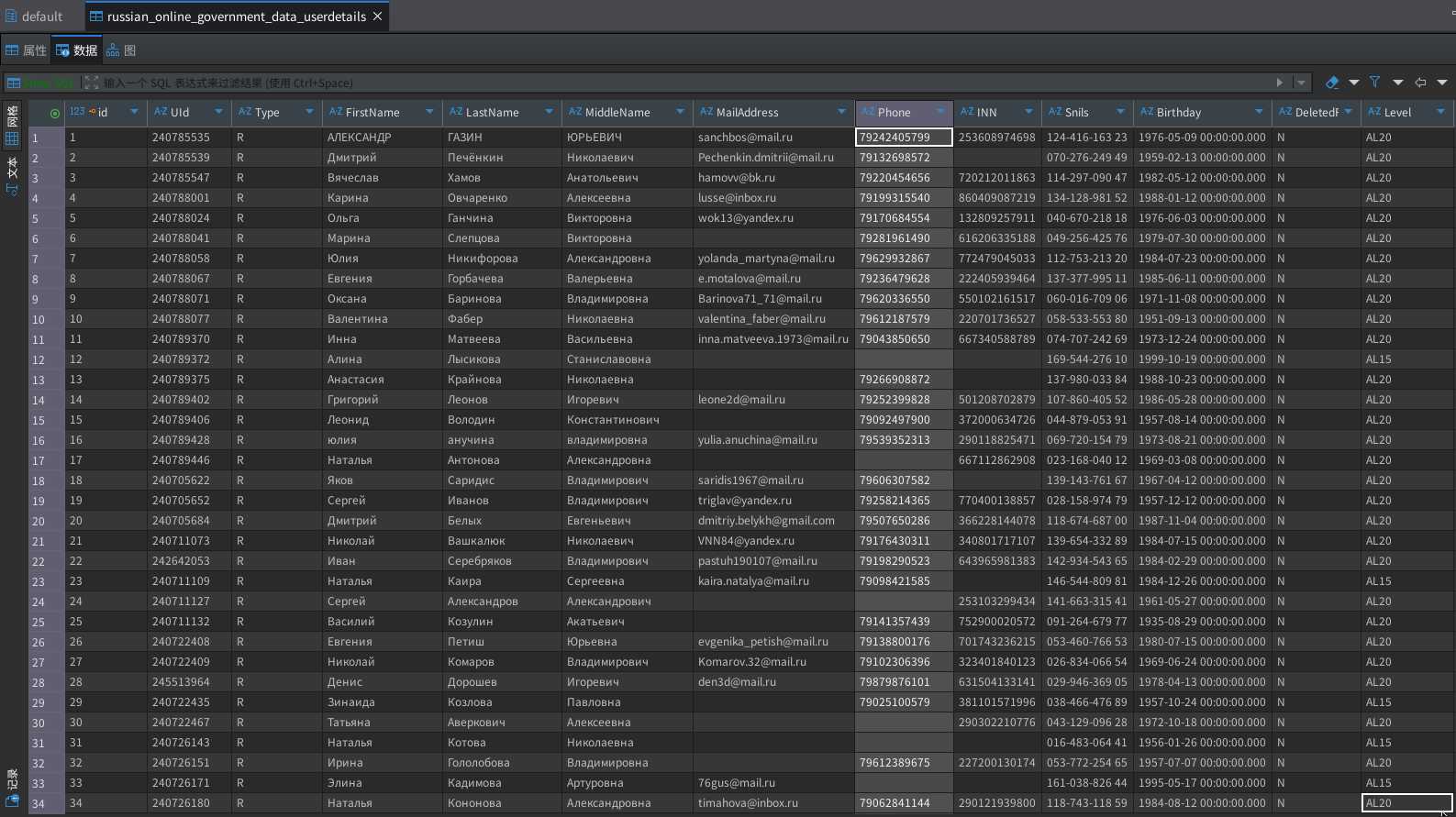Open the MiddleName column filter dropdown
Screen dimensions: 1456x817
pos(680,112)
